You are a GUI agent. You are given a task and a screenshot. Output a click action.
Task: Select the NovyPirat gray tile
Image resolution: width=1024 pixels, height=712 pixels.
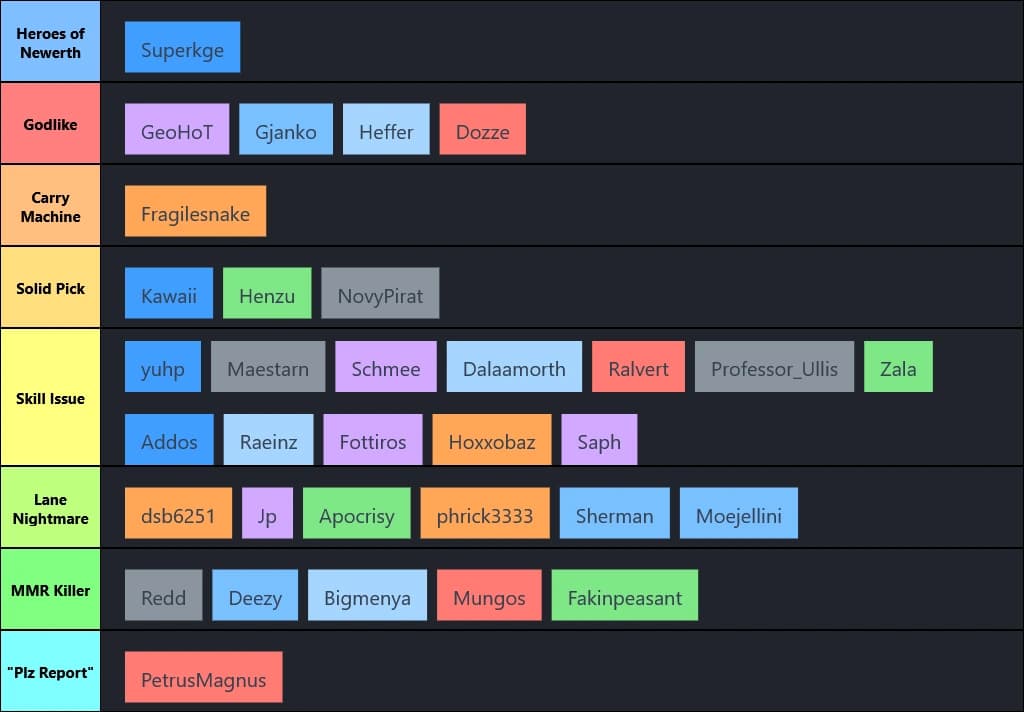coord(380,293)
